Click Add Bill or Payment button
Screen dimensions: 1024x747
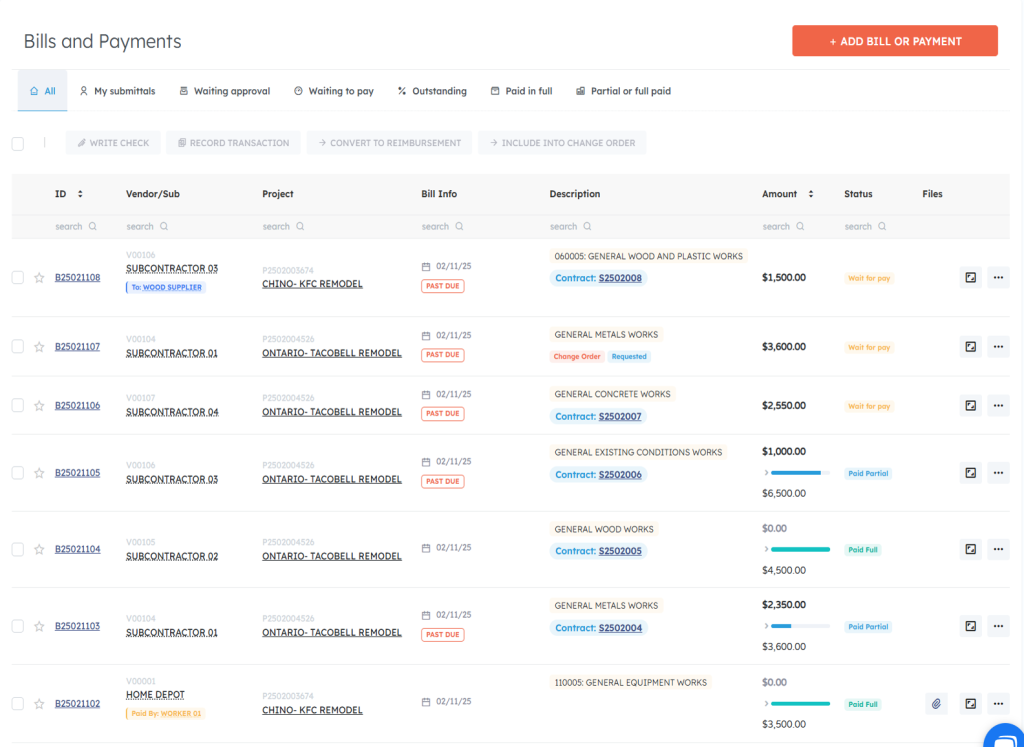tap(894, 41)
